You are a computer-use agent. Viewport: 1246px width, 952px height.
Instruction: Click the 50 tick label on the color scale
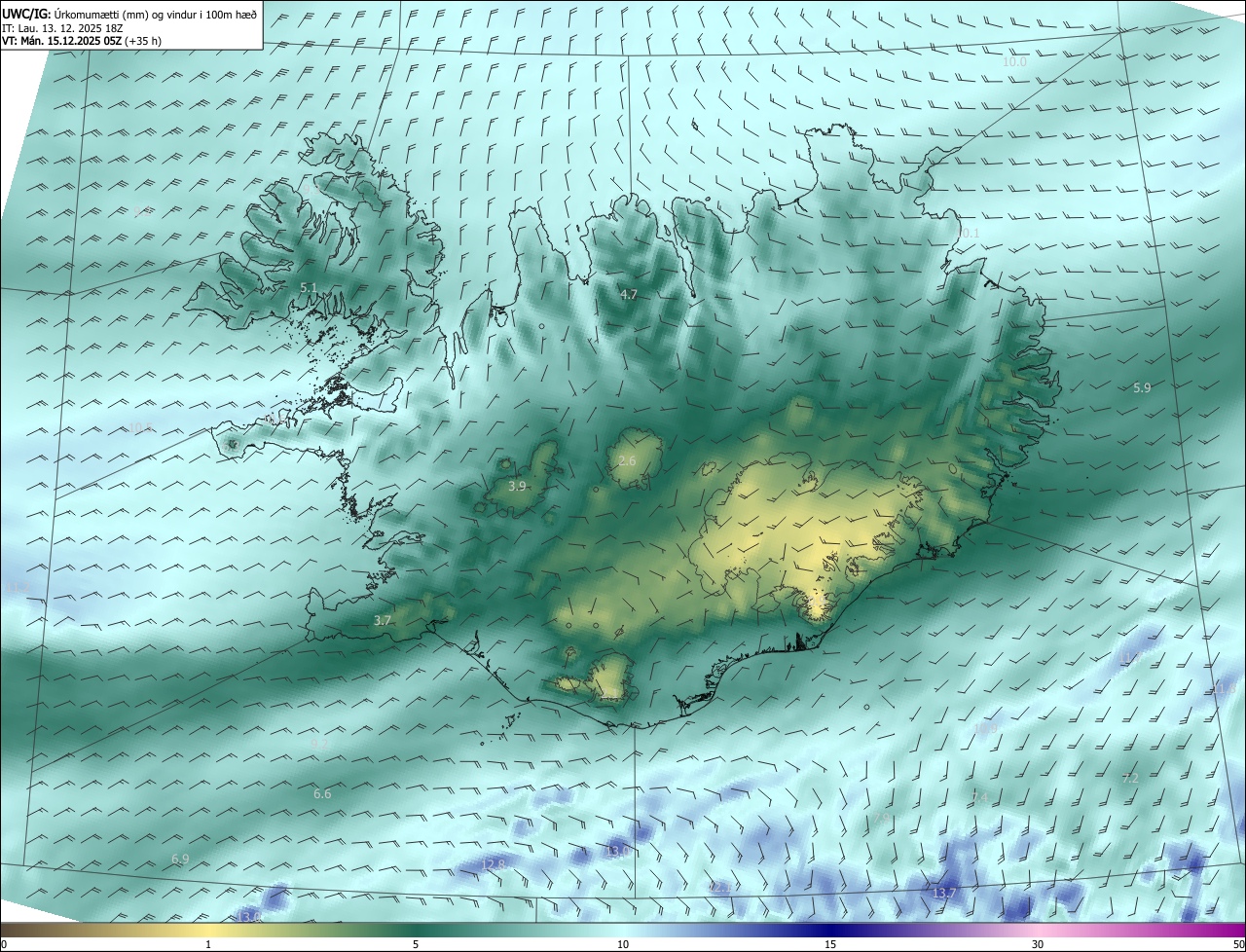pos(1238,945)
